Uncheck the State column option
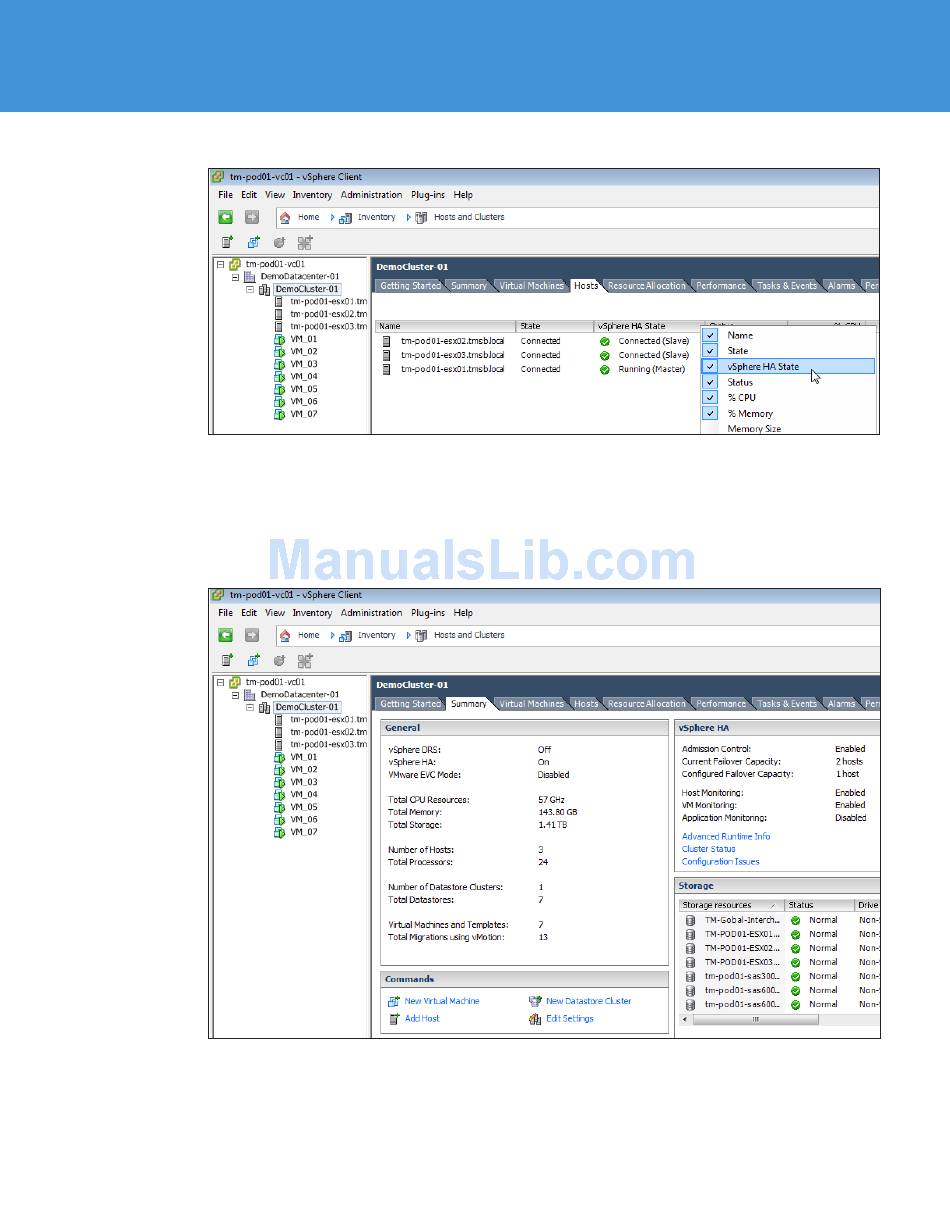 [710, 351]
